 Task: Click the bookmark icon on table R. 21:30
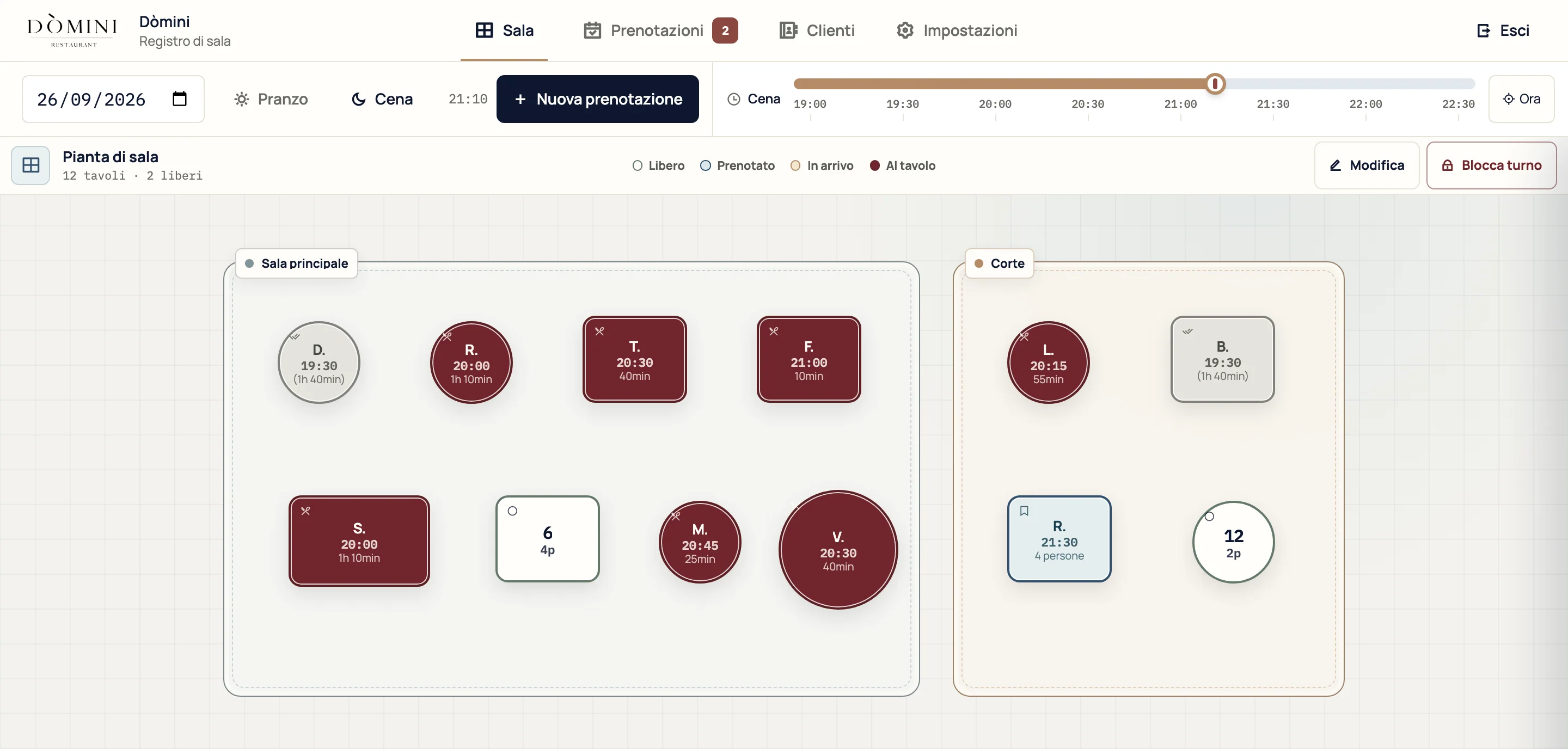pyautogui.click(x=1024, y=511)
